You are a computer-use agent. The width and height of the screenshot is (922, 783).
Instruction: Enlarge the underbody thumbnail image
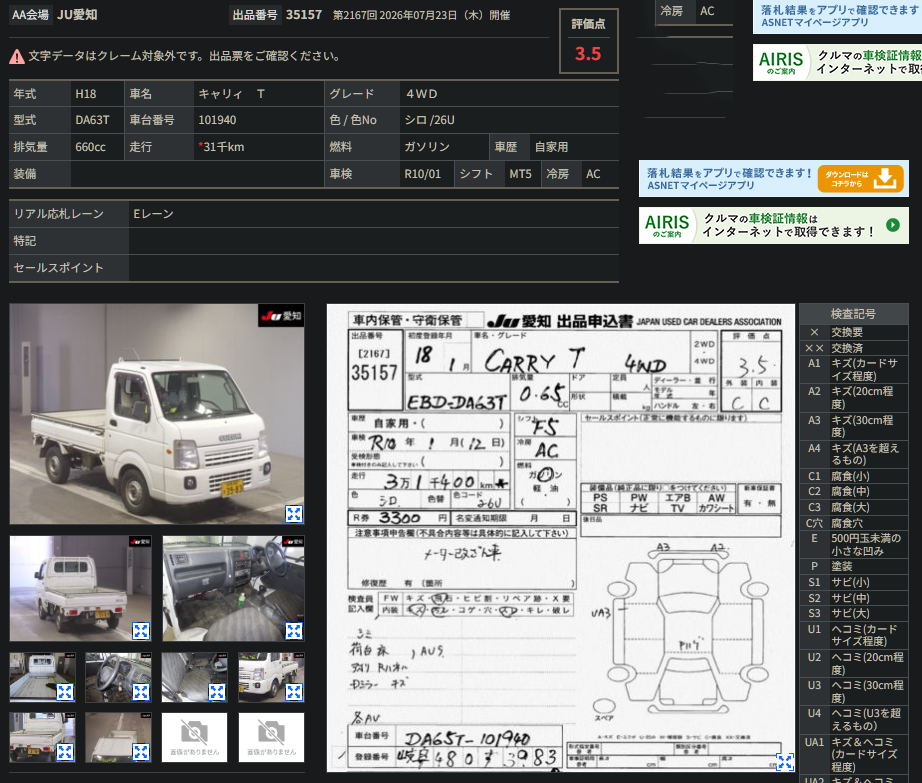[x=141, y=752]
